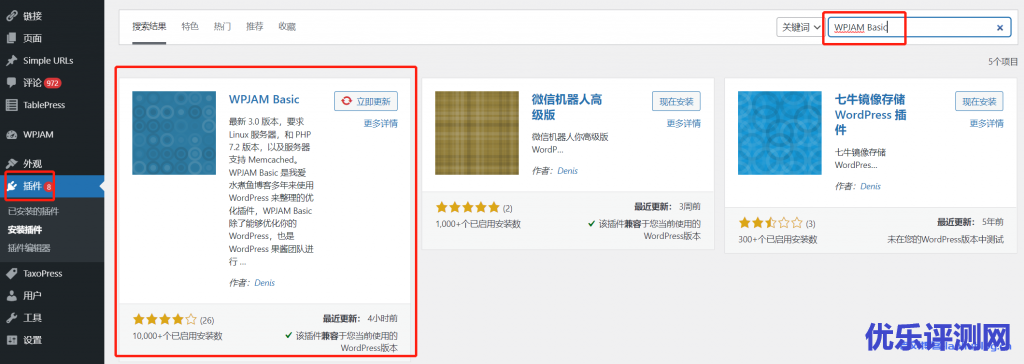The image size is (1024, 364).
Task: Open 已安装的插件 submenu item
Action: [x=33, y=211]
